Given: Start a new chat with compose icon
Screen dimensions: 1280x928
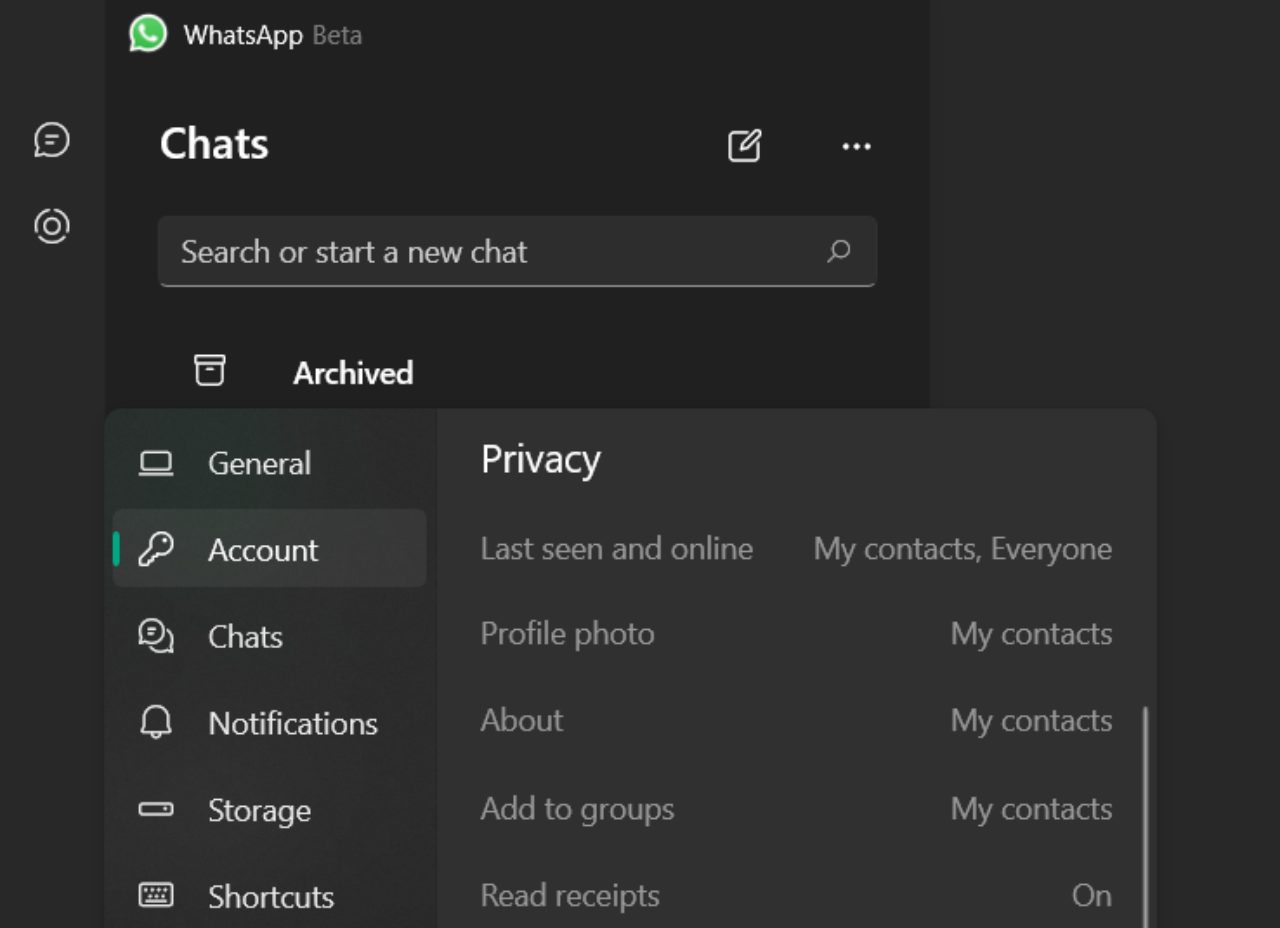Looking at the screenshot, I should pos(744,146).
